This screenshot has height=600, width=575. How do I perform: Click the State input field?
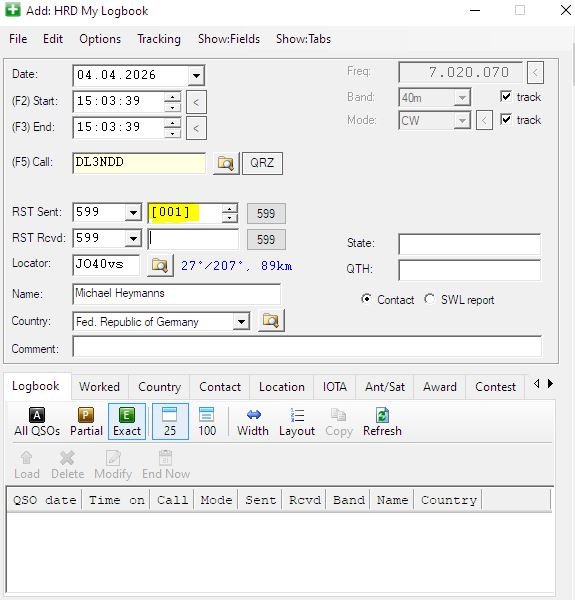[x=470, y=244]
